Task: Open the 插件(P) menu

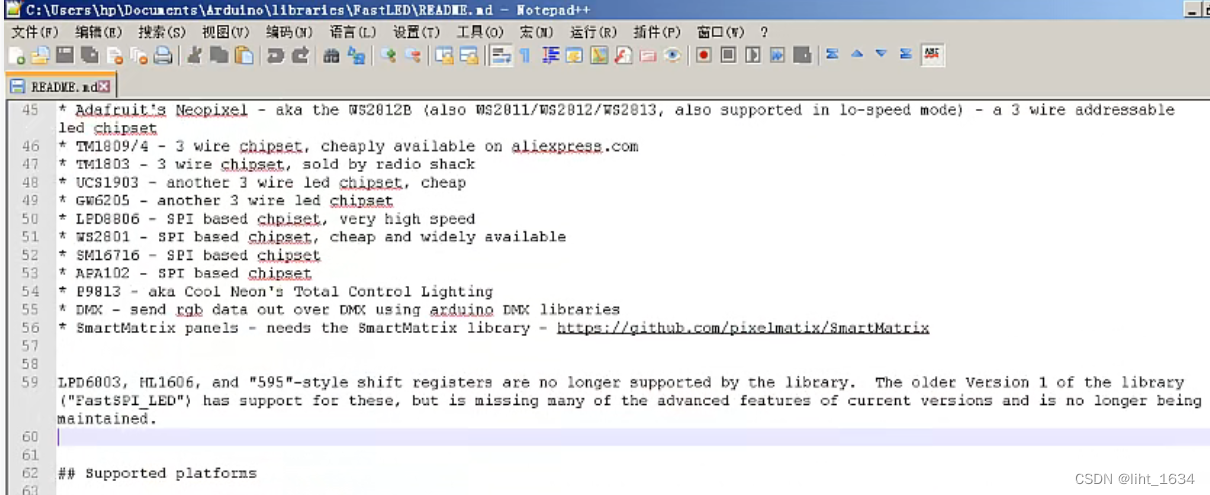Action: click(x=657, y=32)
